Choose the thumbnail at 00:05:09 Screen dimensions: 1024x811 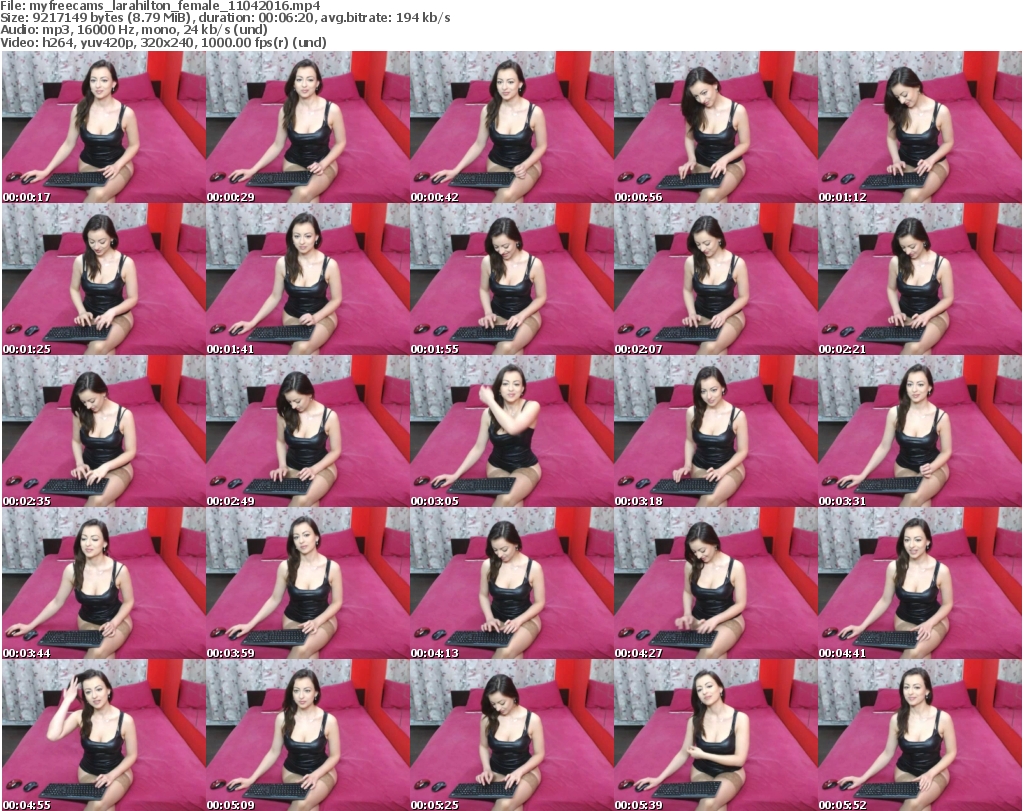click(x=308, y=735)
